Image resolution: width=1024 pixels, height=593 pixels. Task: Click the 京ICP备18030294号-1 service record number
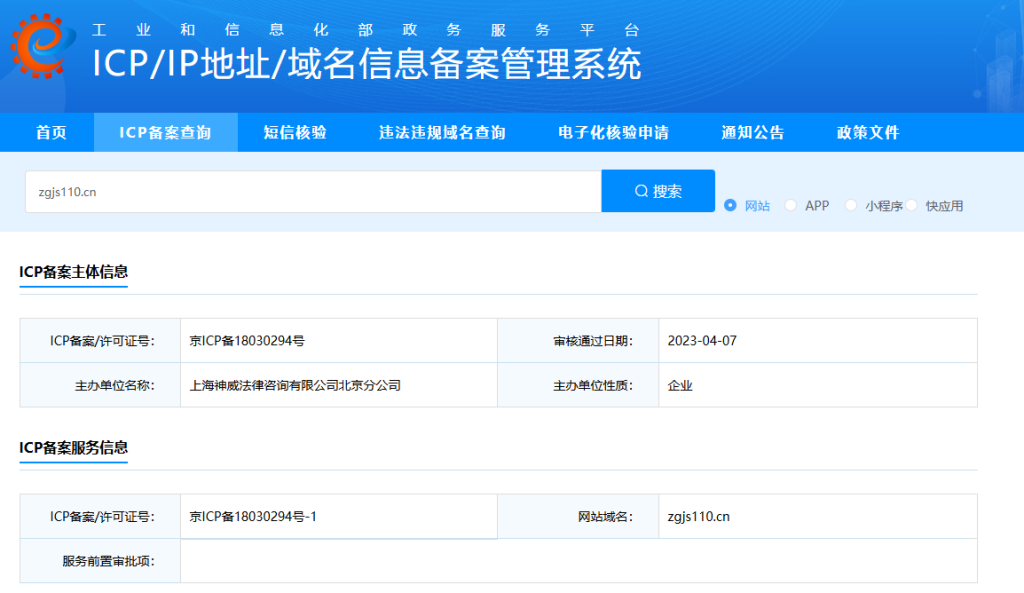(x=253, y=517)
